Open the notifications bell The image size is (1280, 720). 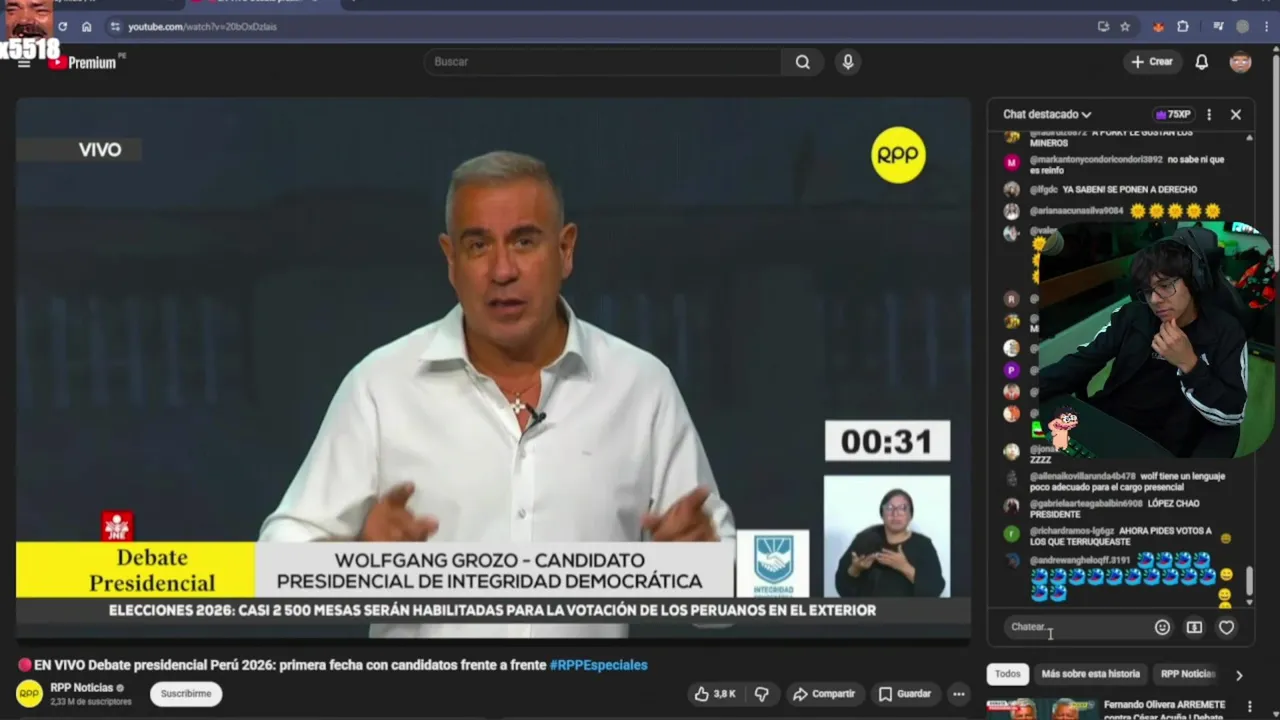pyautogui.click(x=1202, y=62)
